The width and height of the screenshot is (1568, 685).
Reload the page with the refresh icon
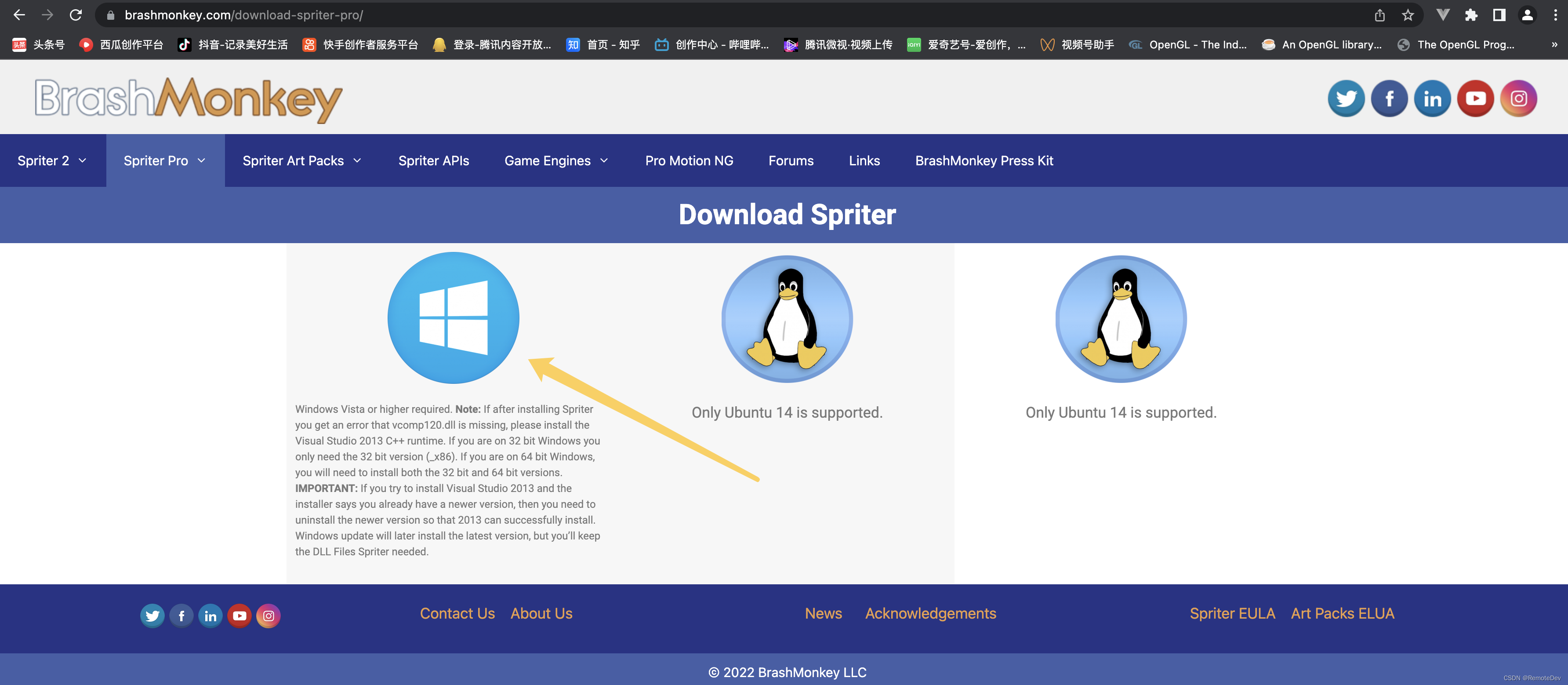[x=76, y=15]
